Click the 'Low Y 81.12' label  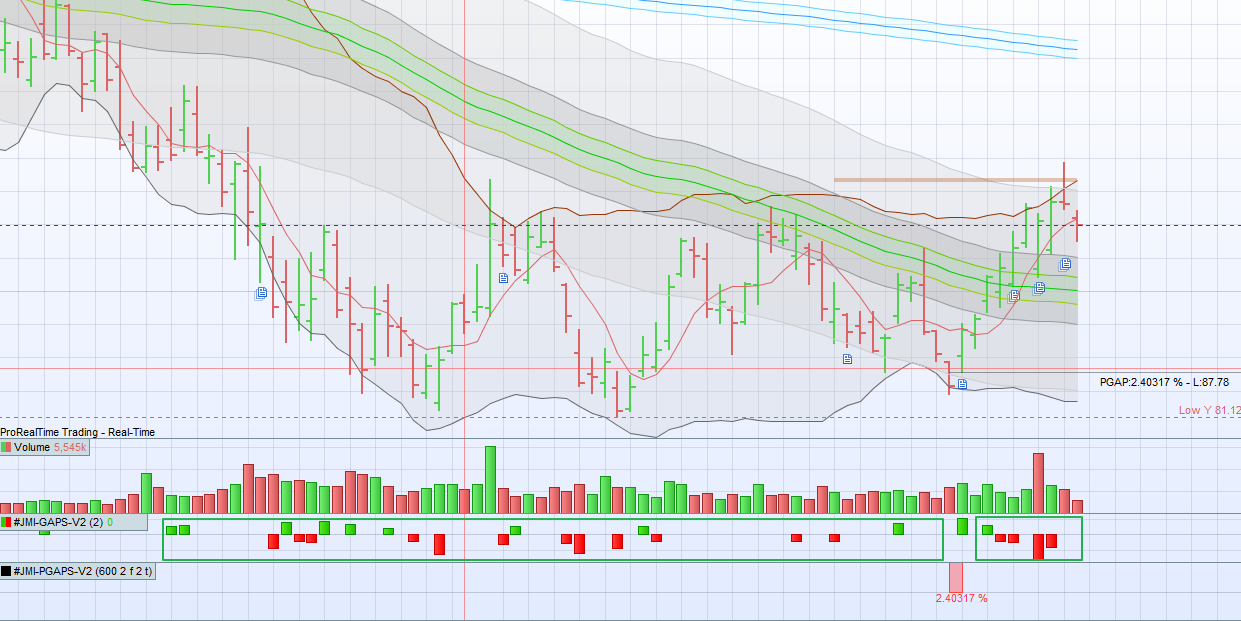(x=1209, y=410)
